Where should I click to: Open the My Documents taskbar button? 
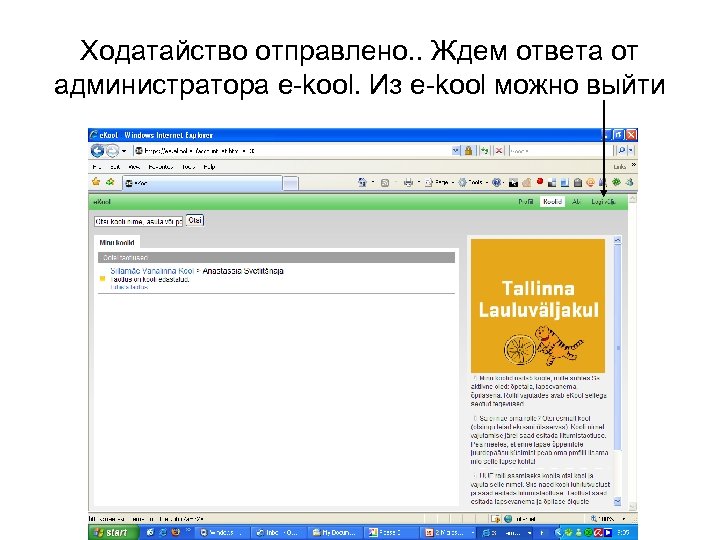coord(334,533)
